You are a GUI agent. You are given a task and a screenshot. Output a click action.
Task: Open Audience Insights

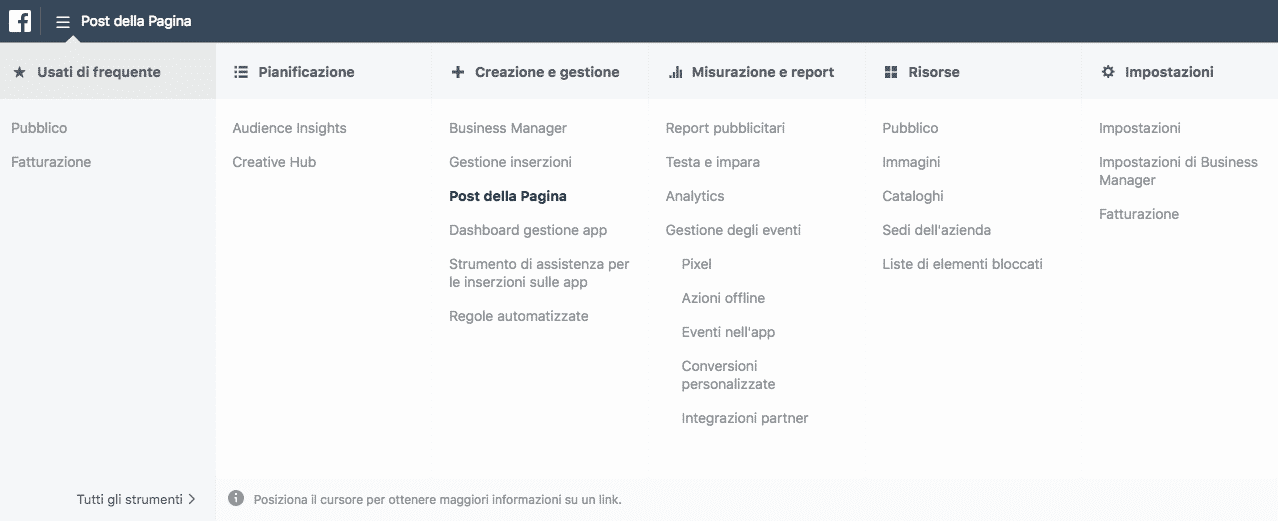pyautogui.click(x=289, y=128)
